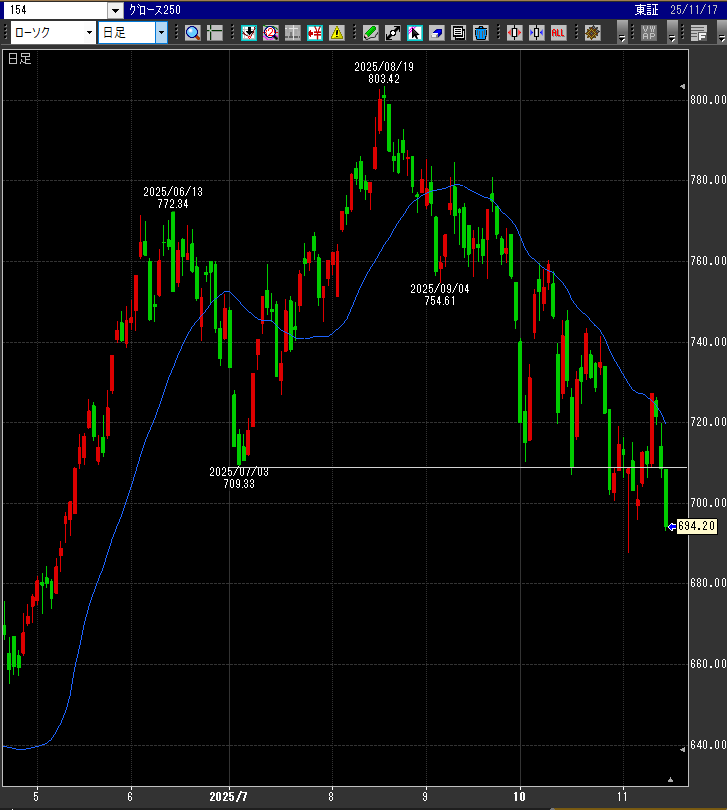Click the blue trash bin delete icon

click(x=480, y=33)
